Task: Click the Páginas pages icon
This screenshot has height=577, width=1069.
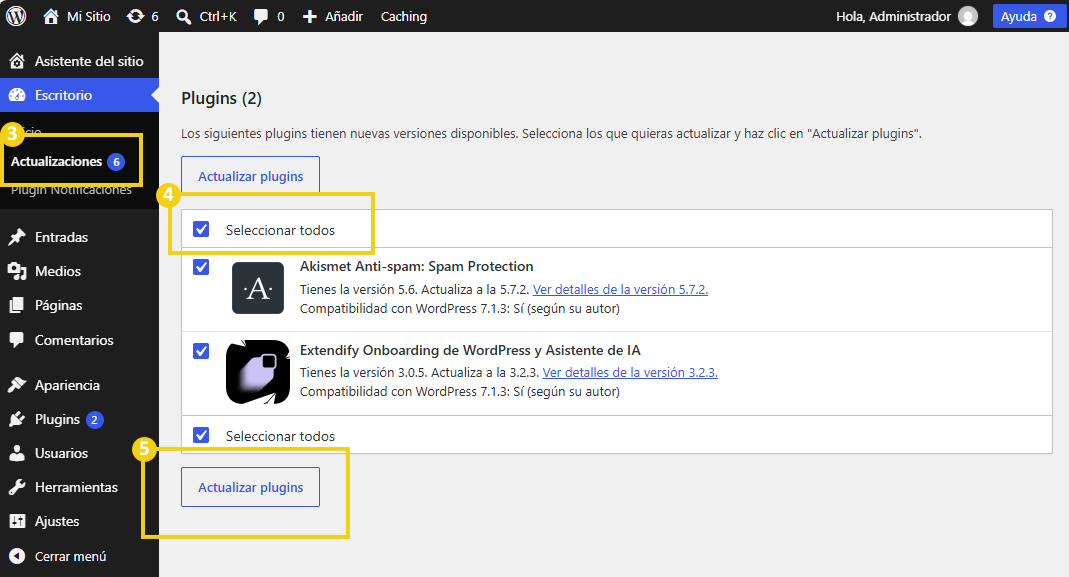Action: (x=17, y=306)
